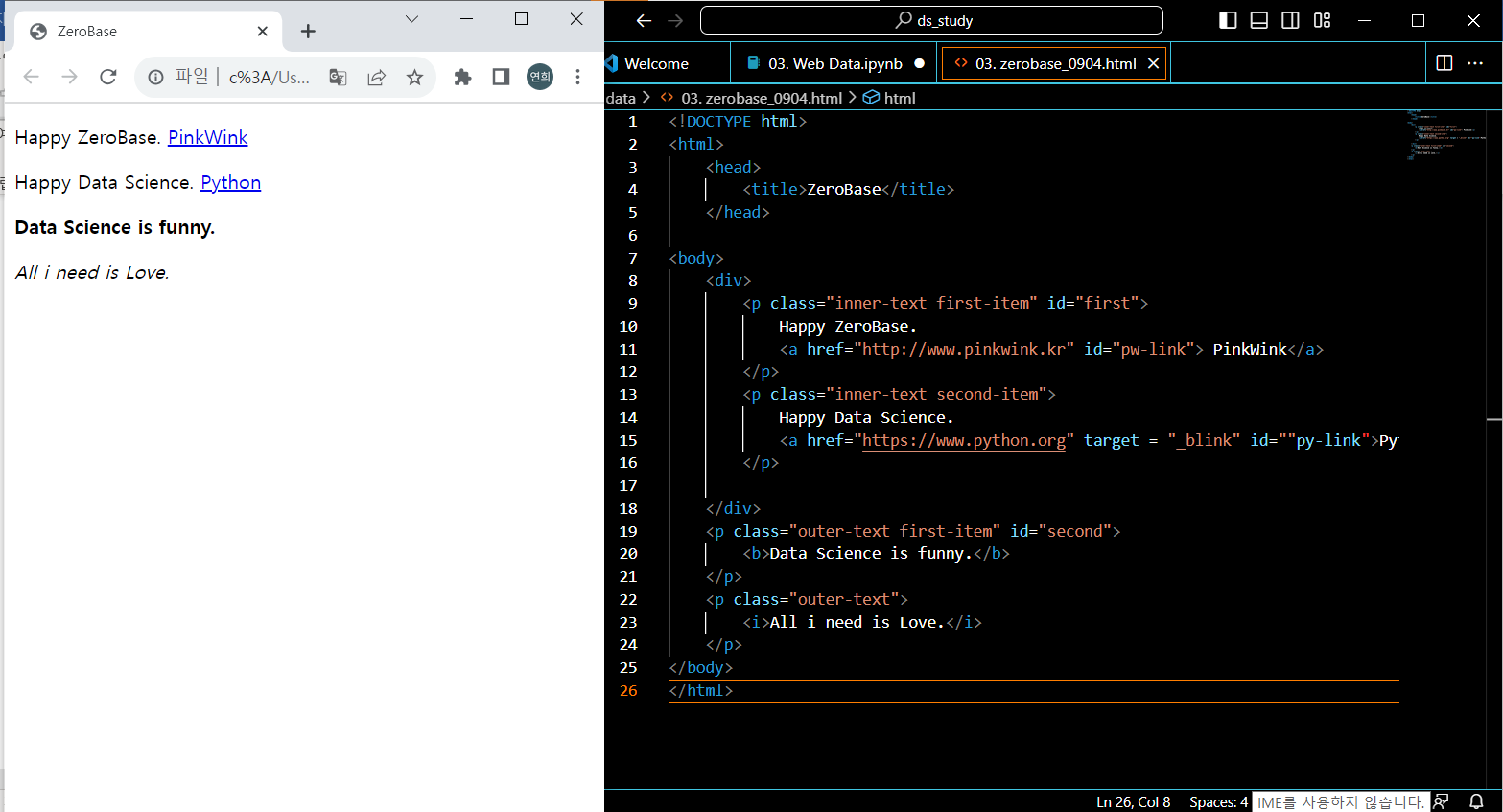
Task: Click 'Spaces: 4' indentation in the status bar
Action: [1218, 801]
